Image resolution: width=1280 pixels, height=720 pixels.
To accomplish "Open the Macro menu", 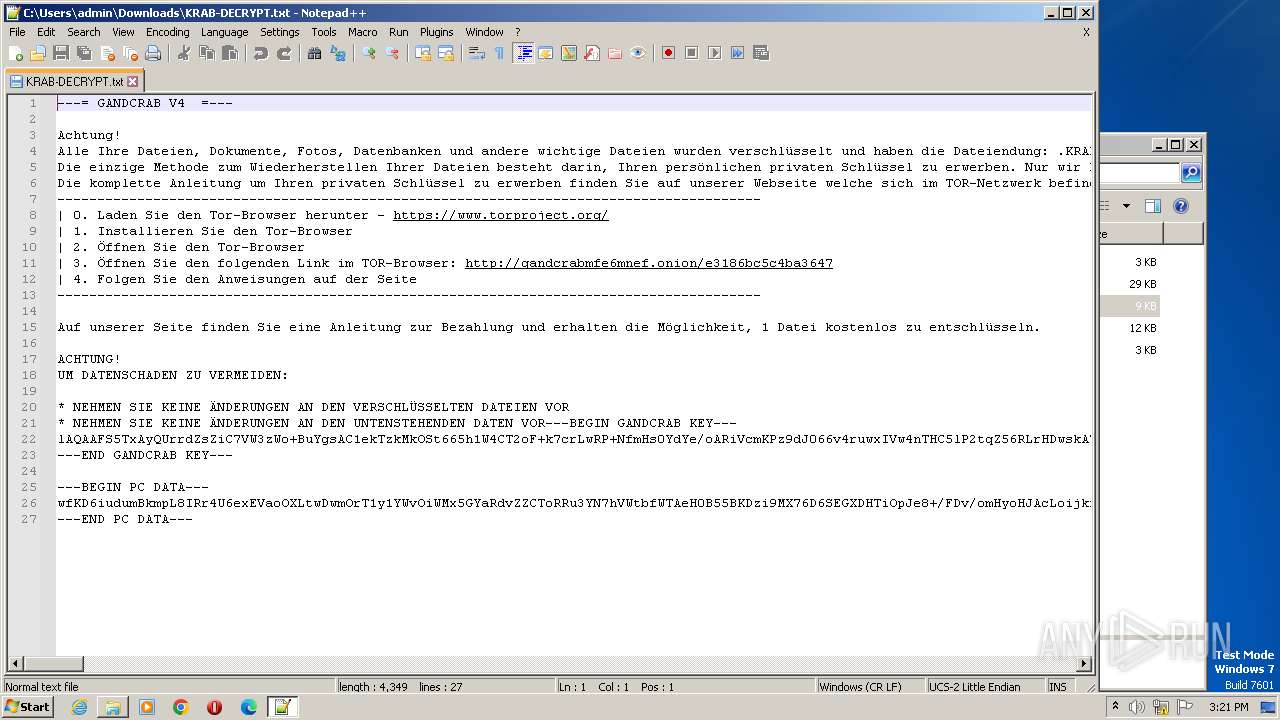I will tap(362, 32).
